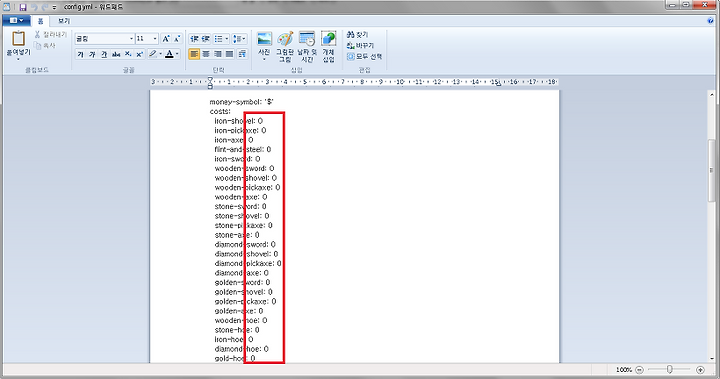Click Replace in the editing group
720x379 pixels.
[x=360, y=45]
